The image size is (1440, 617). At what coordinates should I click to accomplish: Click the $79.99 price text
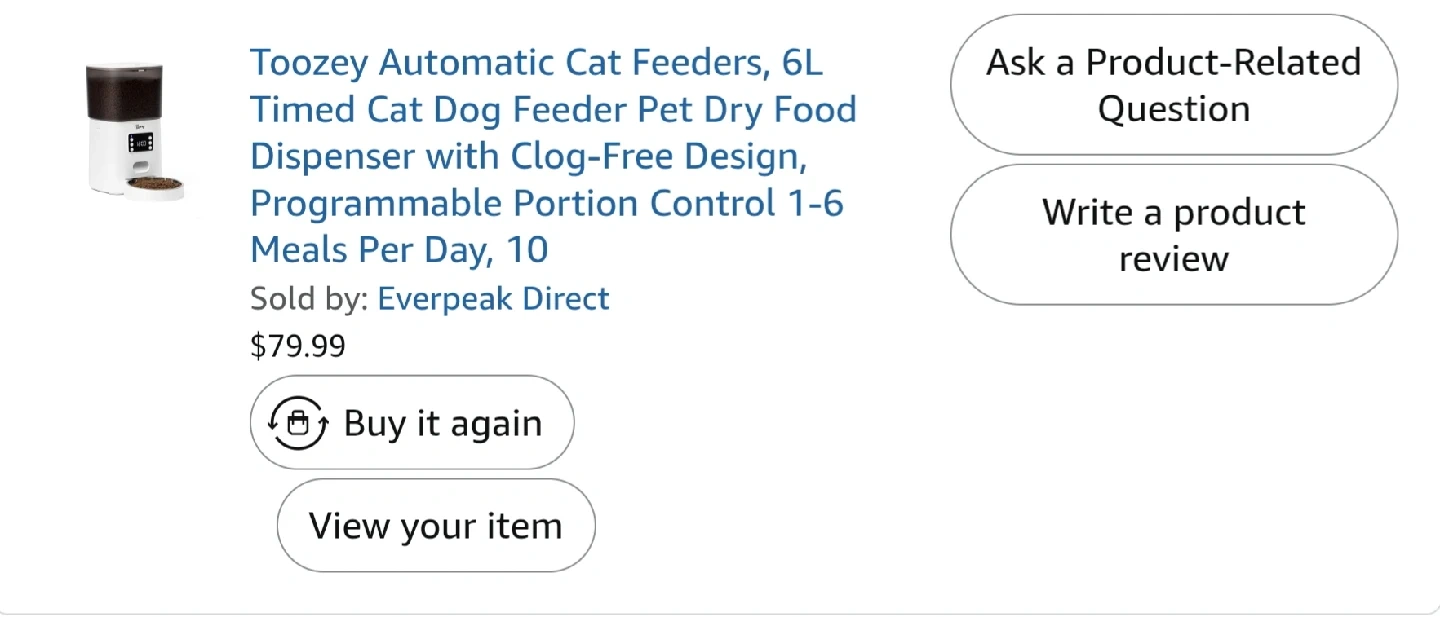(297, 346)
